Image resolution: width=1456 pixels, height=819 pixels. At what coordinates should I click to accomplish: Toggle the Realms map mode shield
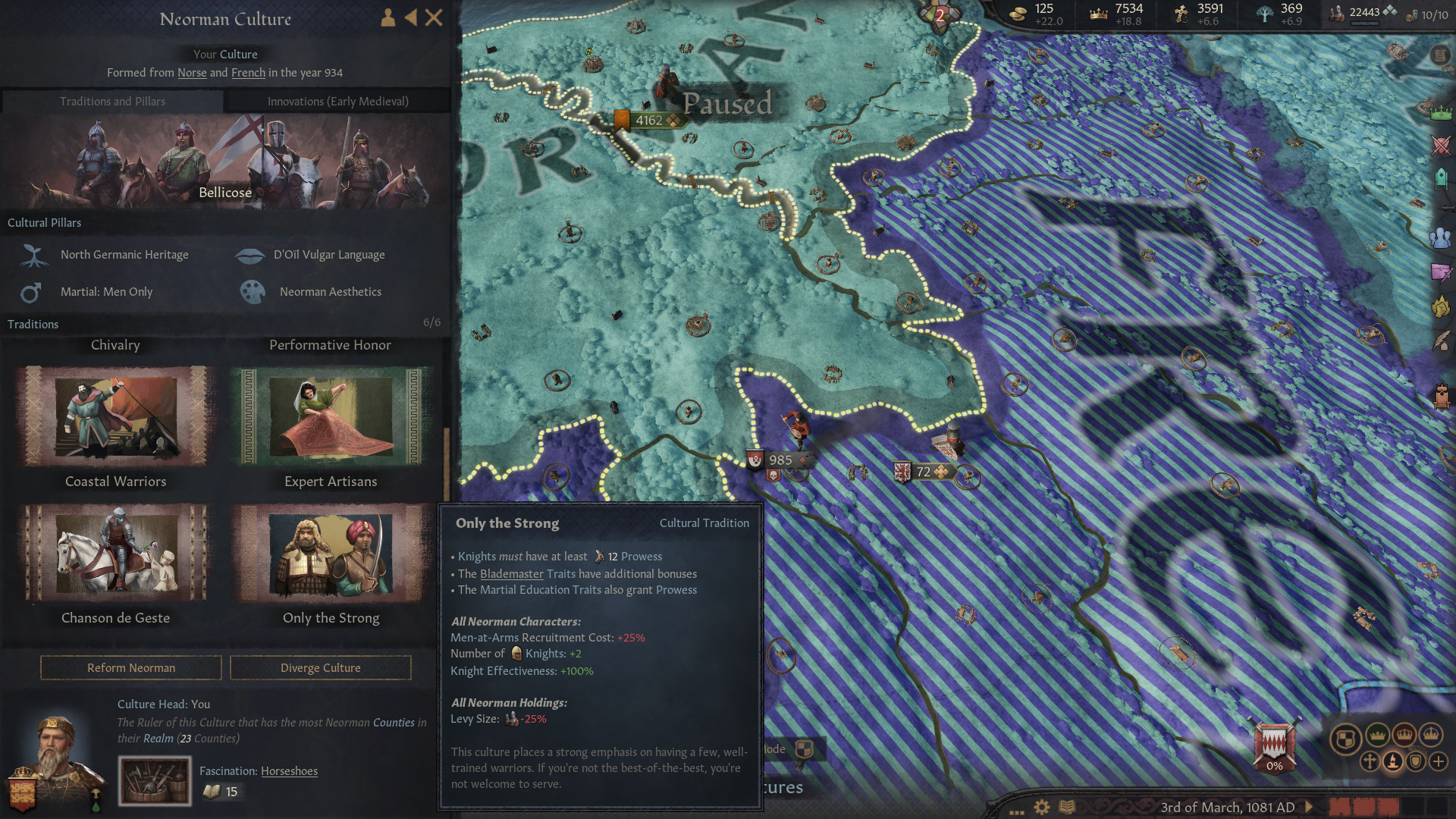coord(1345,738)
